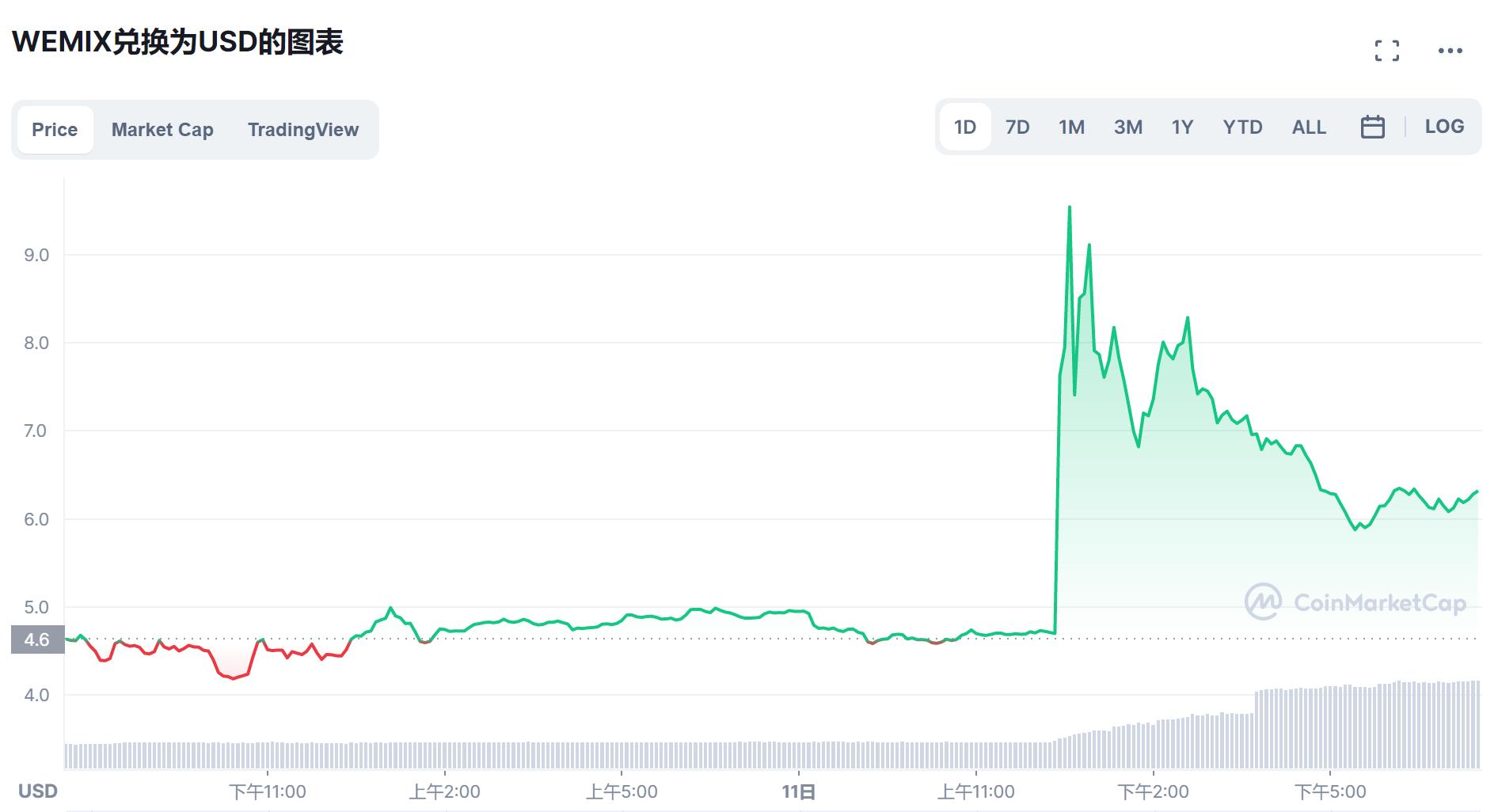Click the highest price peak on chart

click(1070, 207)
